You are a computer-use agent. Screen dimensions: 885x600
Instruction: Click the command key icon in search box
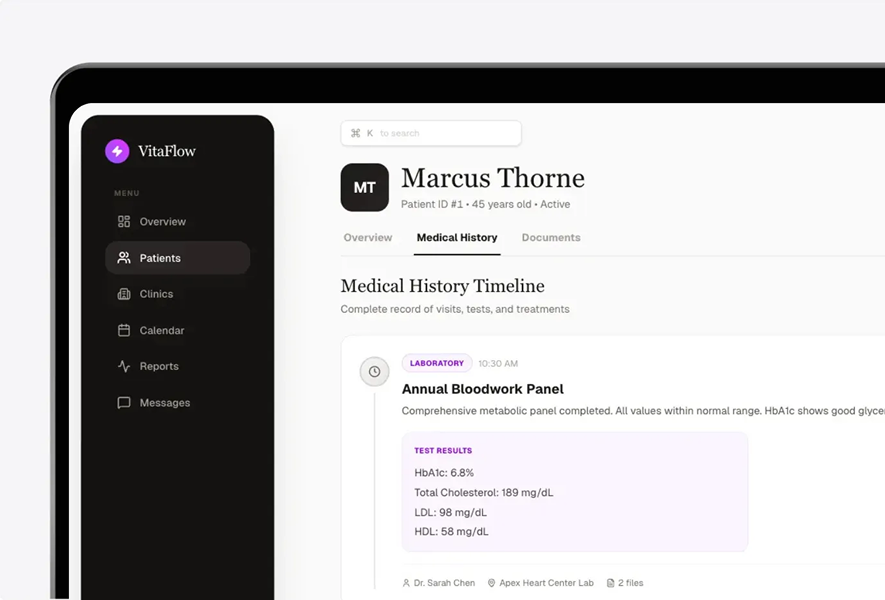pyautogui.click(x=356, y=133)
